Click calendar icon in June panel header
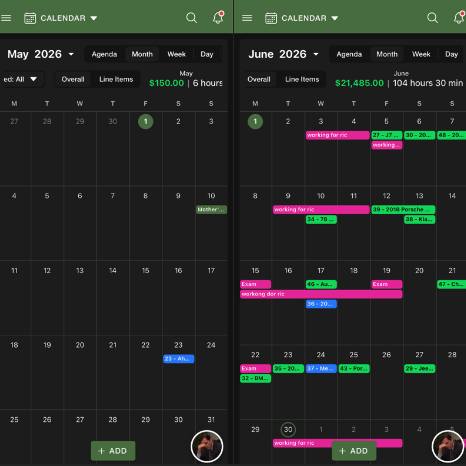This screenshot has height=466, width=466. [271, 18]
